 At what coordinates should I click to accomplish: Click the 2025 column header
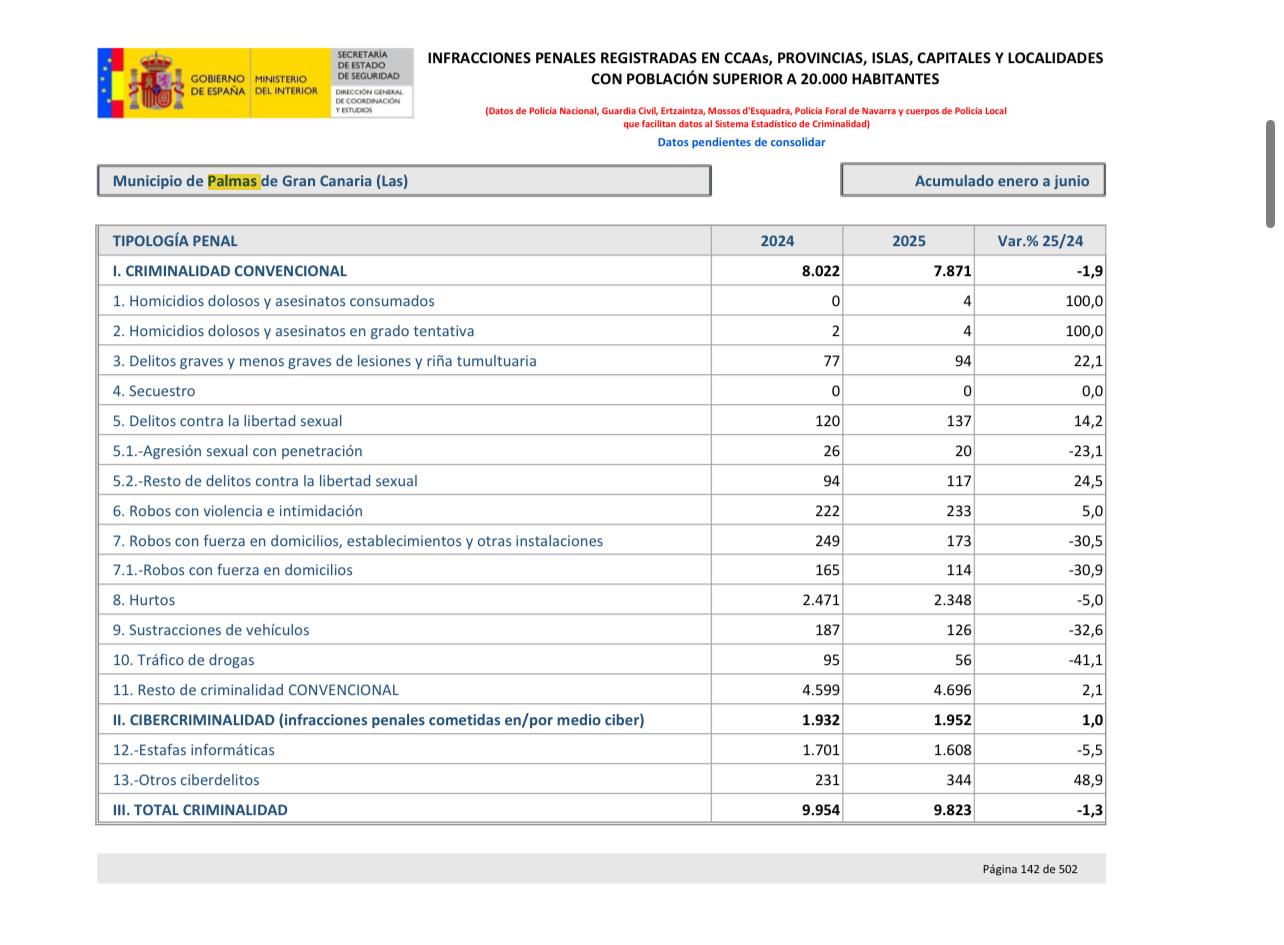[x=908, y=241]
